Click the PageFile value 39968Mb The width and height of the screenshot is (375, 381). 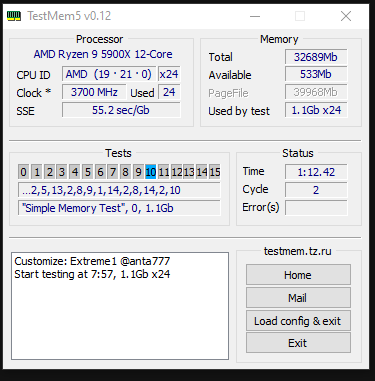point(316,92)
